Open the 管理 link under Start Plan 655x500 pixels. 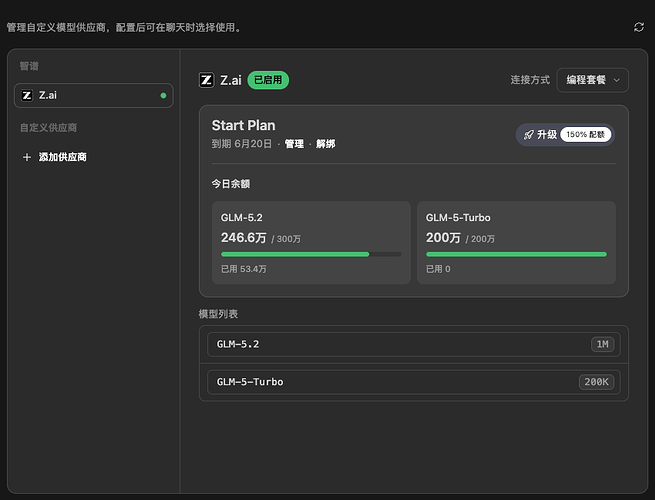[294, 144]
